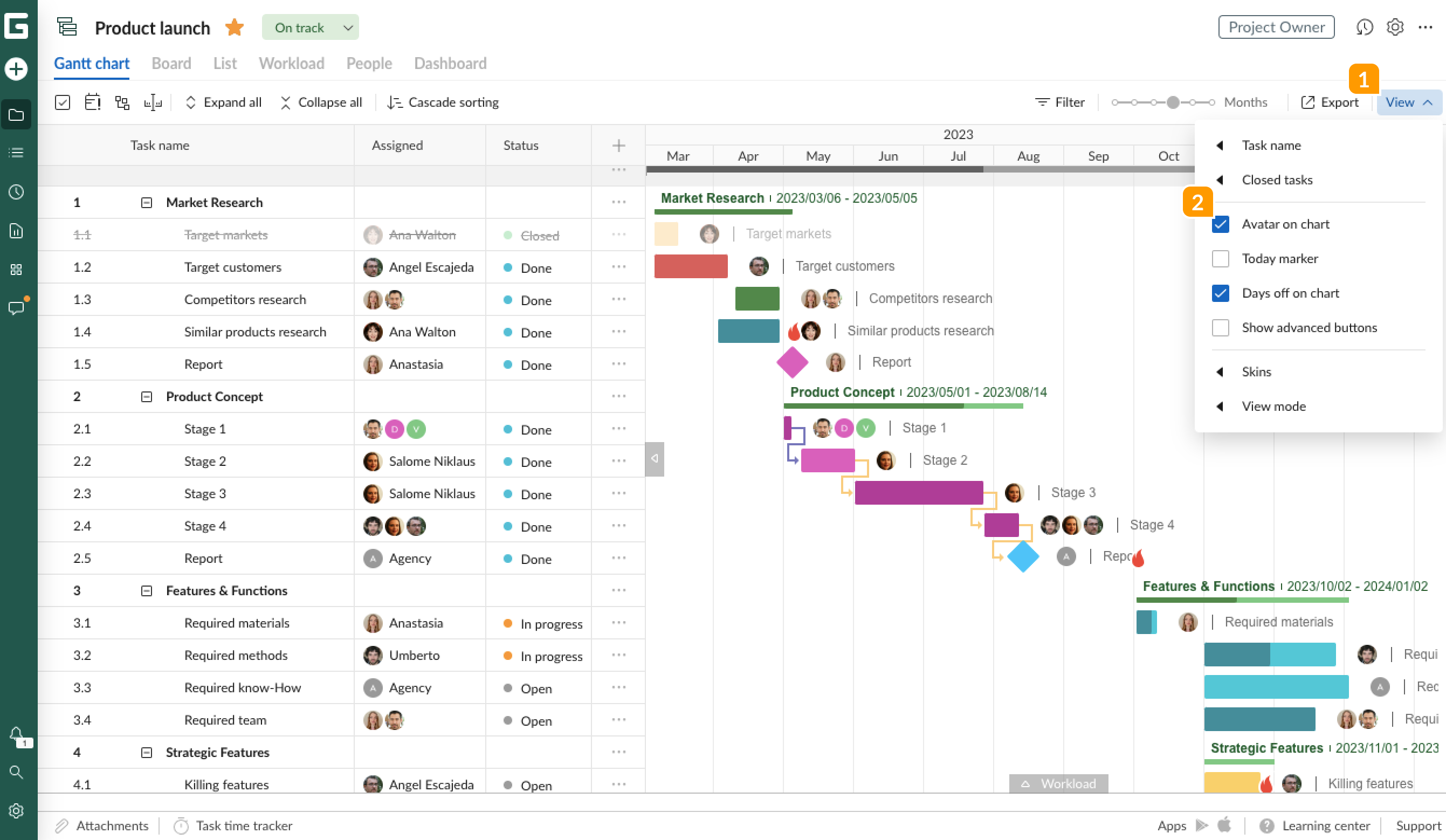Screen dimensions: 1446x840
Task: Create a new project via plus icon
Action: pos(17,69)
